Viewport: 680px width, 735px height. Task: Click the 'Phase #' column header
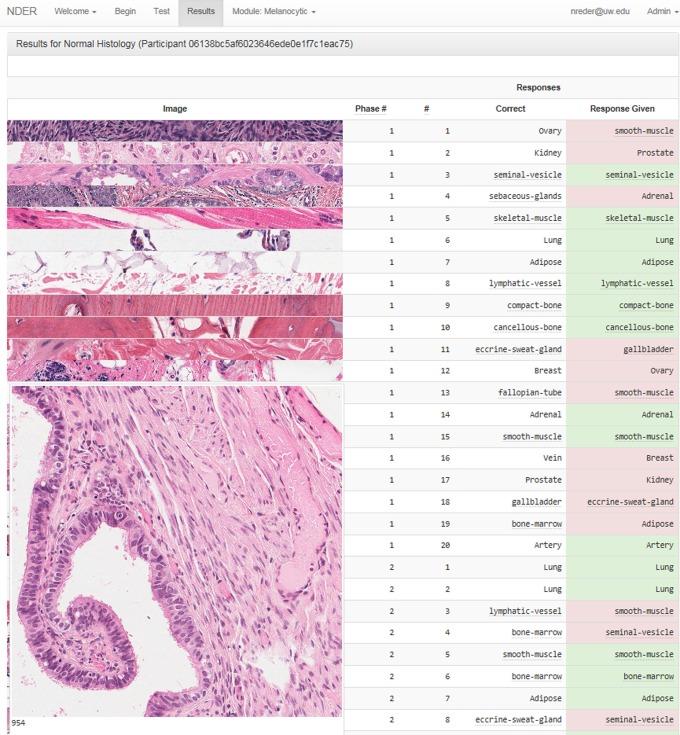click(x=370, y=108)
